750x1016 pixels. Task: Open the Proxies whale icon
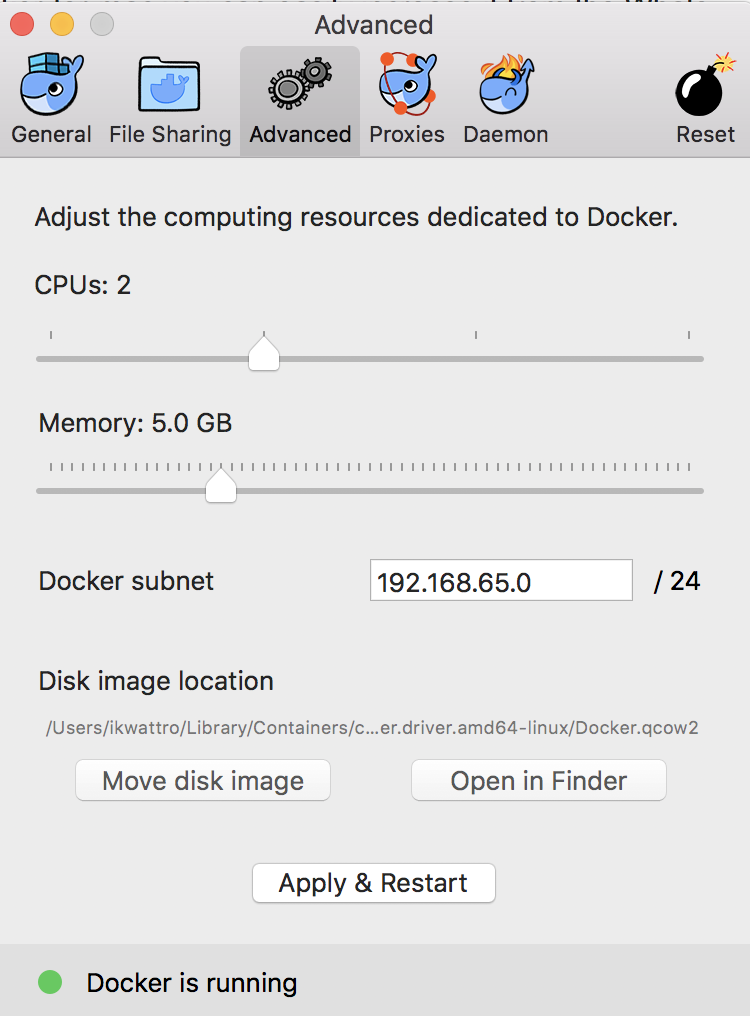click(x=407, y=85)
